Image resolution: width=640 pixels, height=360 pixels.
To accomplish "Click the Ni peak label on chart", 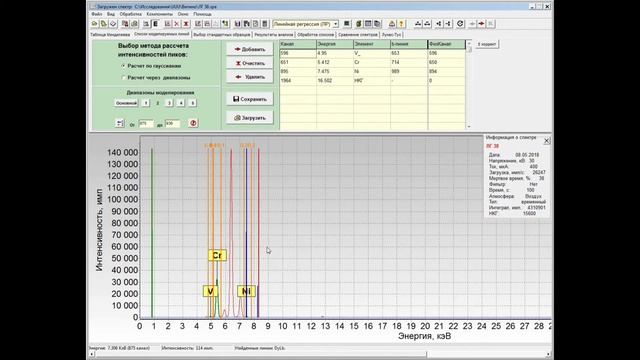I will 246,291.
